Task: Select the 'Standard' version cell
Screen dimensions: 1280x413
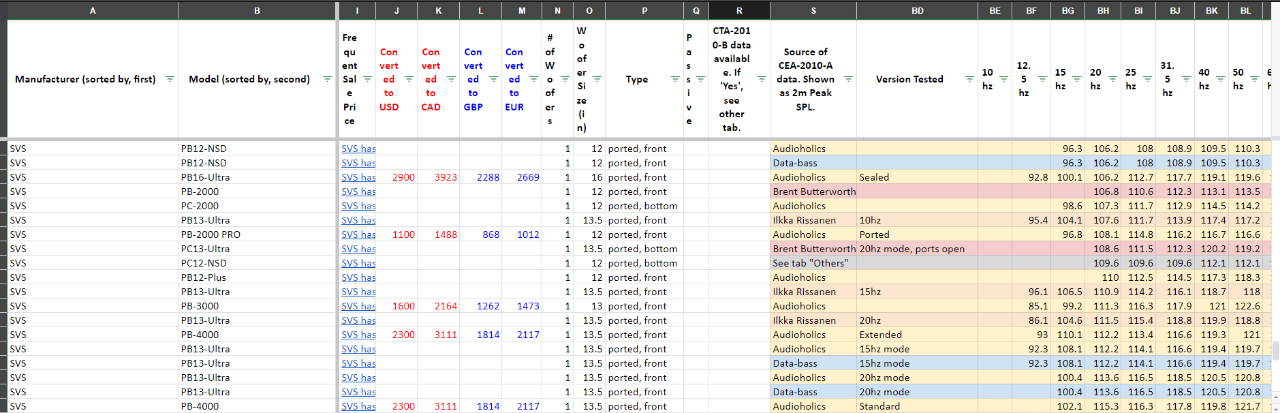Action: tap(917, 407)
